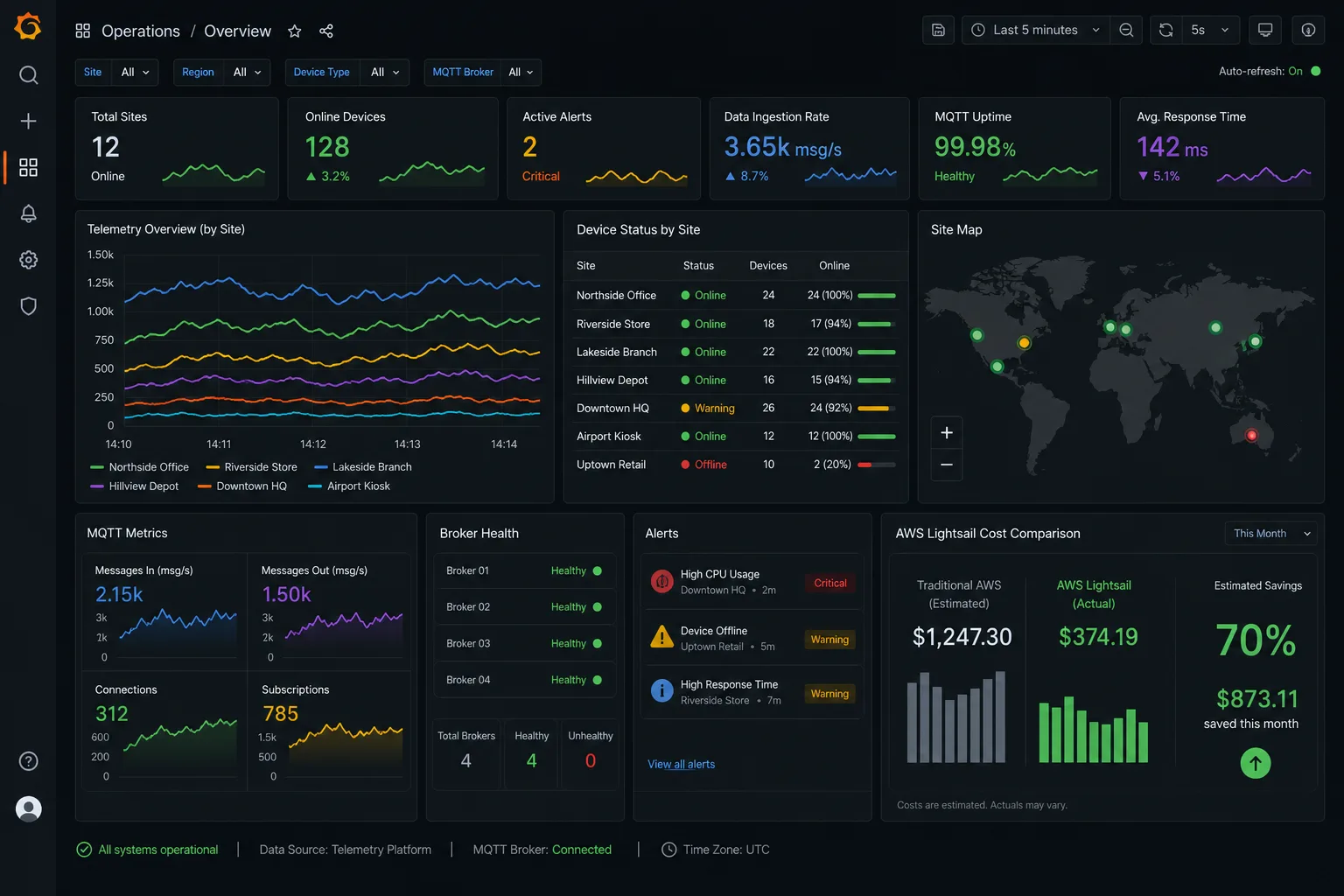Open the help question mark icon
1344x896 pixels.
pos(28,761)
